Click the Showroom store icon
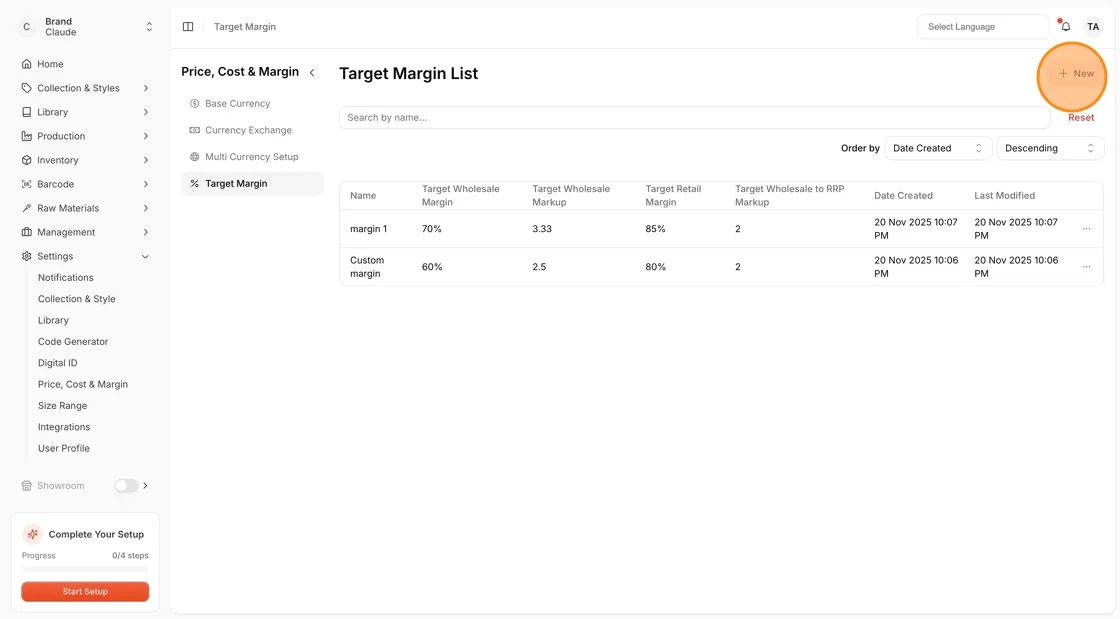1120x619 pixels. point(26,485)
